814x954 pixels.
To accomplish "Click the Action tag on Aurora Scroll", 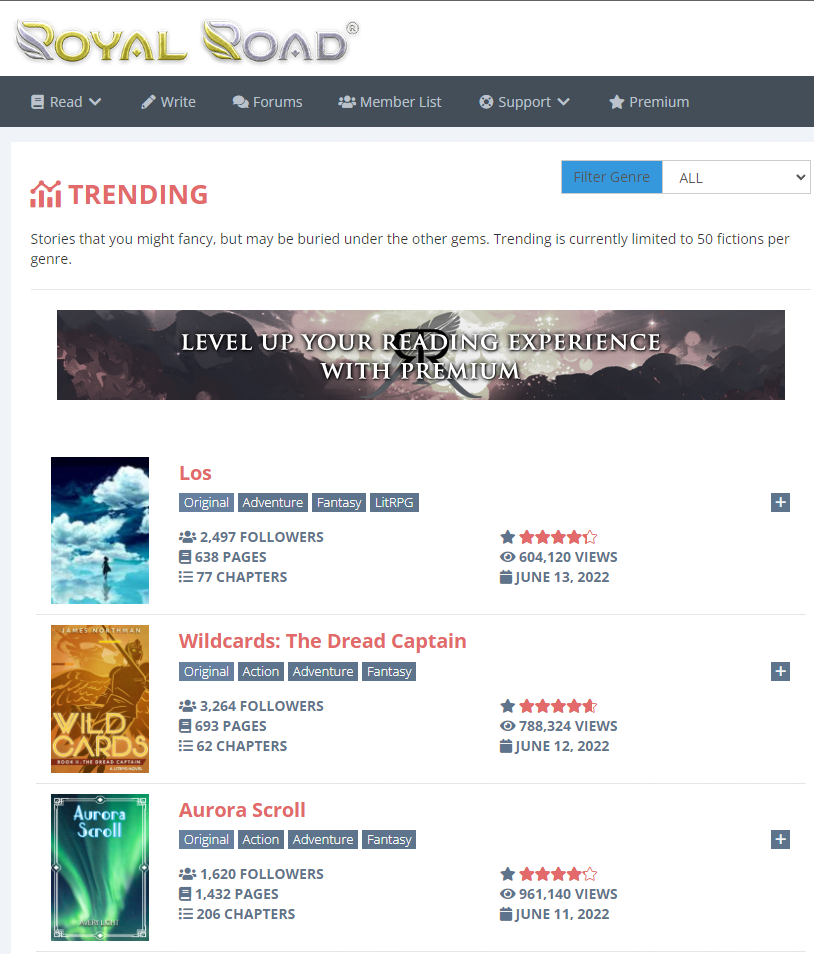I will 260,840.
